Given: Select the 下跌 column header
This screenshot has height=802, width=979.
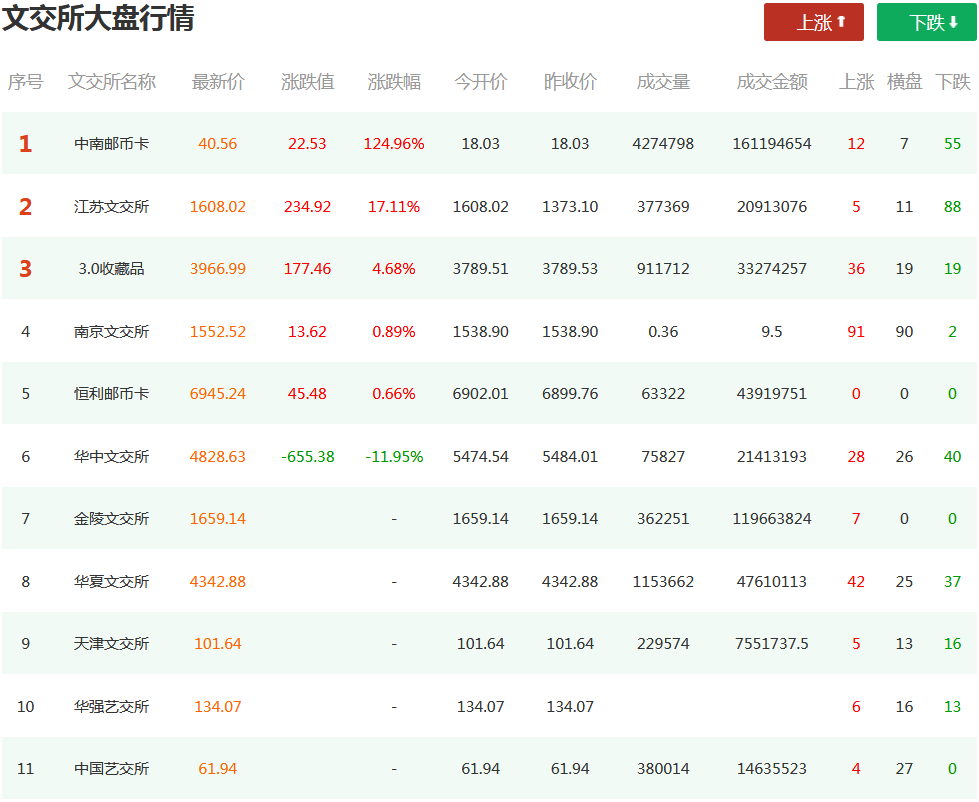Looking at the screenshot, I should tap(952, 82).
